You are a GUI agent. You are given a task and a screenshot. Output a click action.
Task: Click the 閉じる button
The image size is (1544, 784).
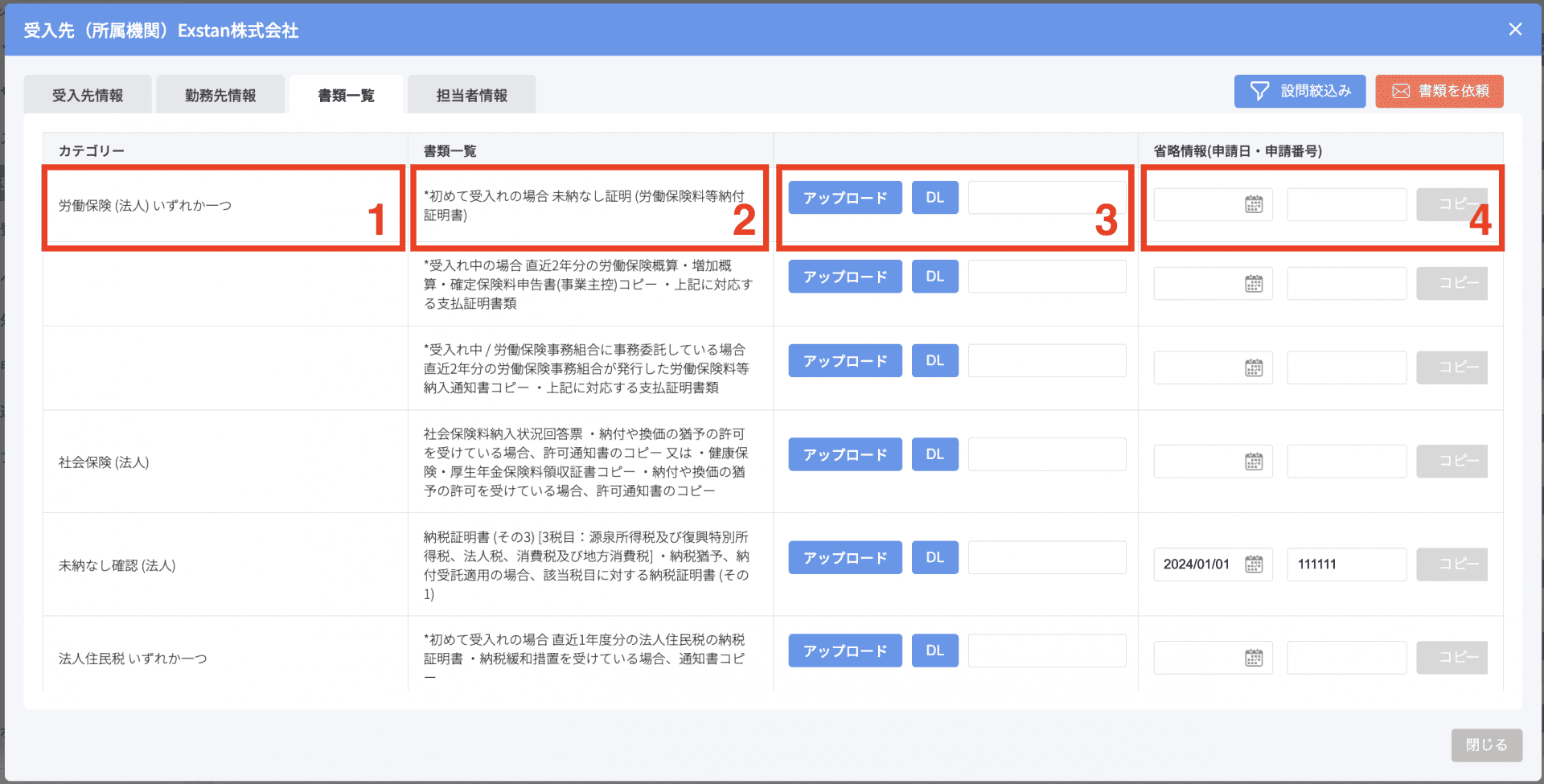(1486, 745)
